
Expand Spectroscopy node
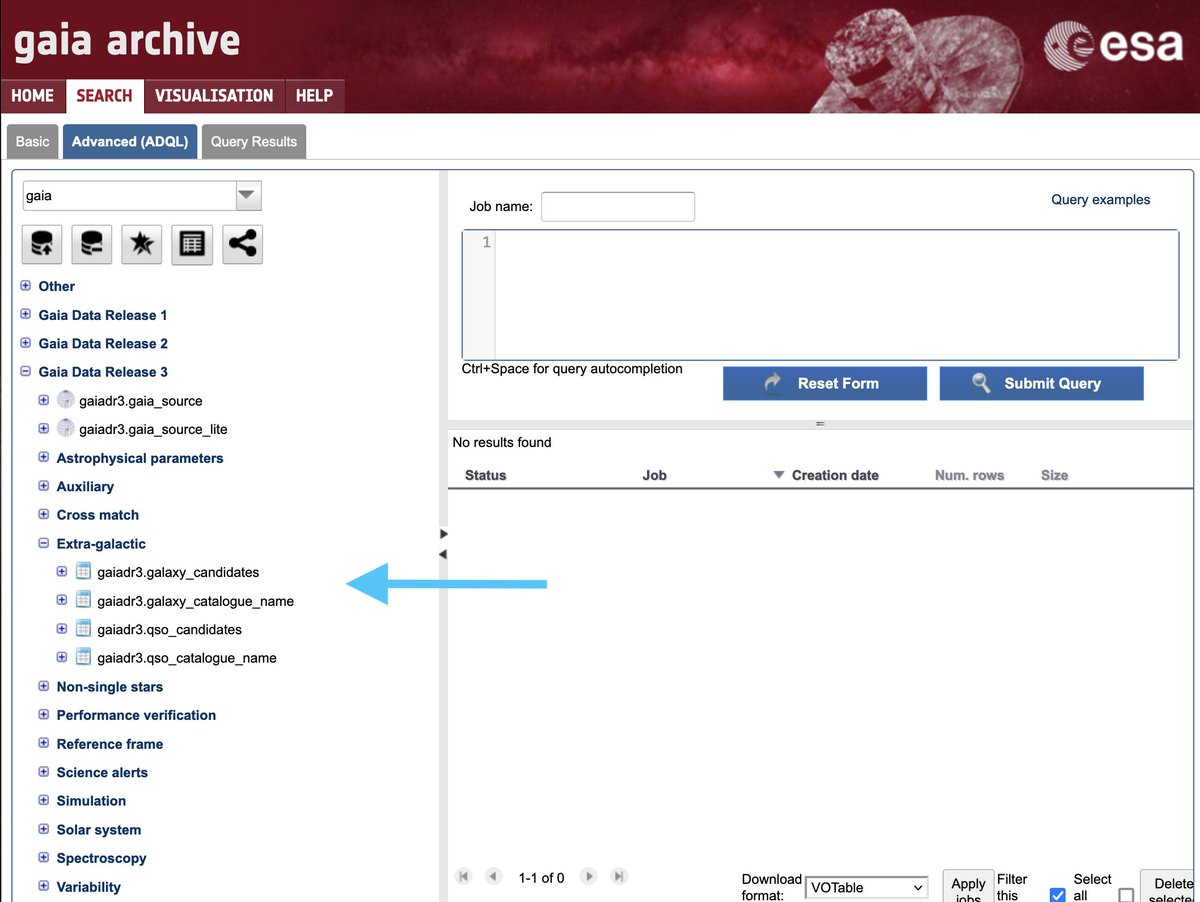click(44, 857)
